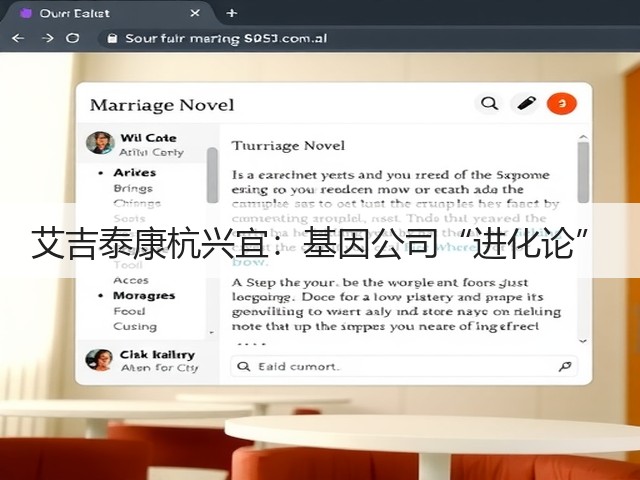
Task: Open Wil Cate avatar thumbnail
Action: (100, 143)
